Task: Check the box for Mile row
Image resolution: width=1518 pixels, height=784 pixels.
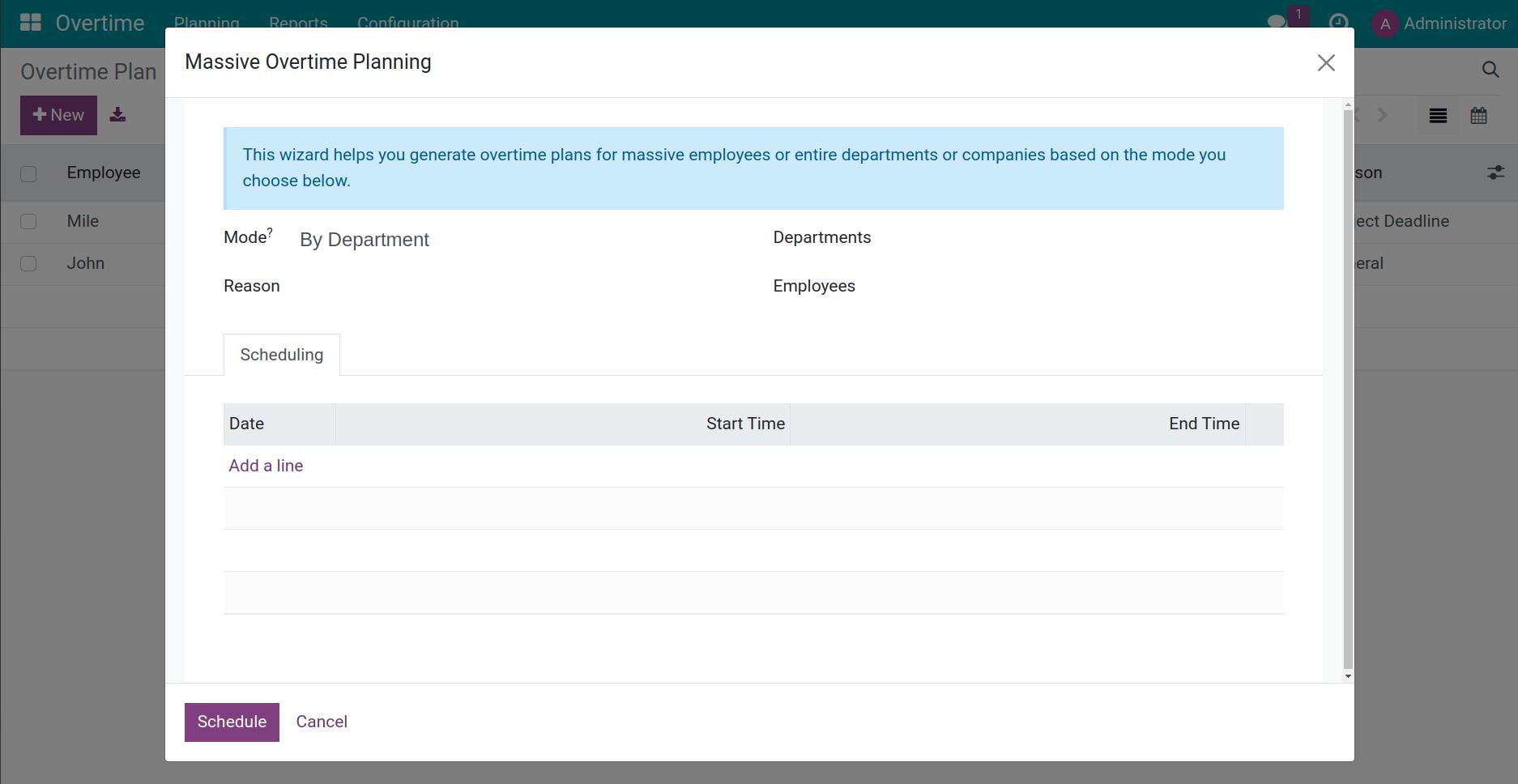Action: pyautogui.click(x=28, y=221)
